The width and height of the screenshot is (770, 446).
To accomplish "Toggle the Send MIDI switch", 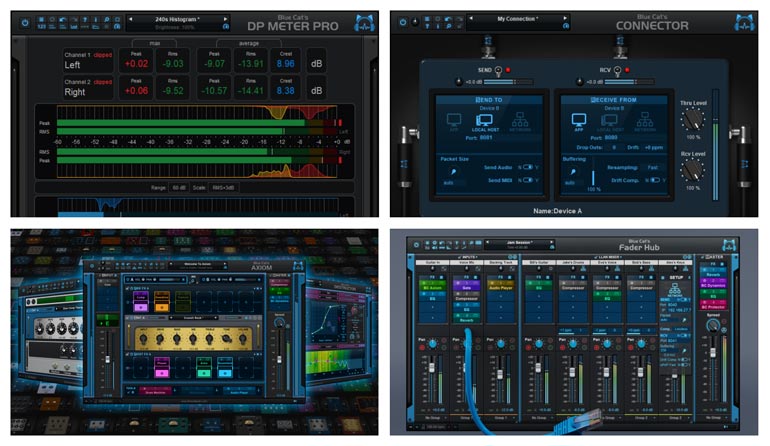I will pos(528,180).
